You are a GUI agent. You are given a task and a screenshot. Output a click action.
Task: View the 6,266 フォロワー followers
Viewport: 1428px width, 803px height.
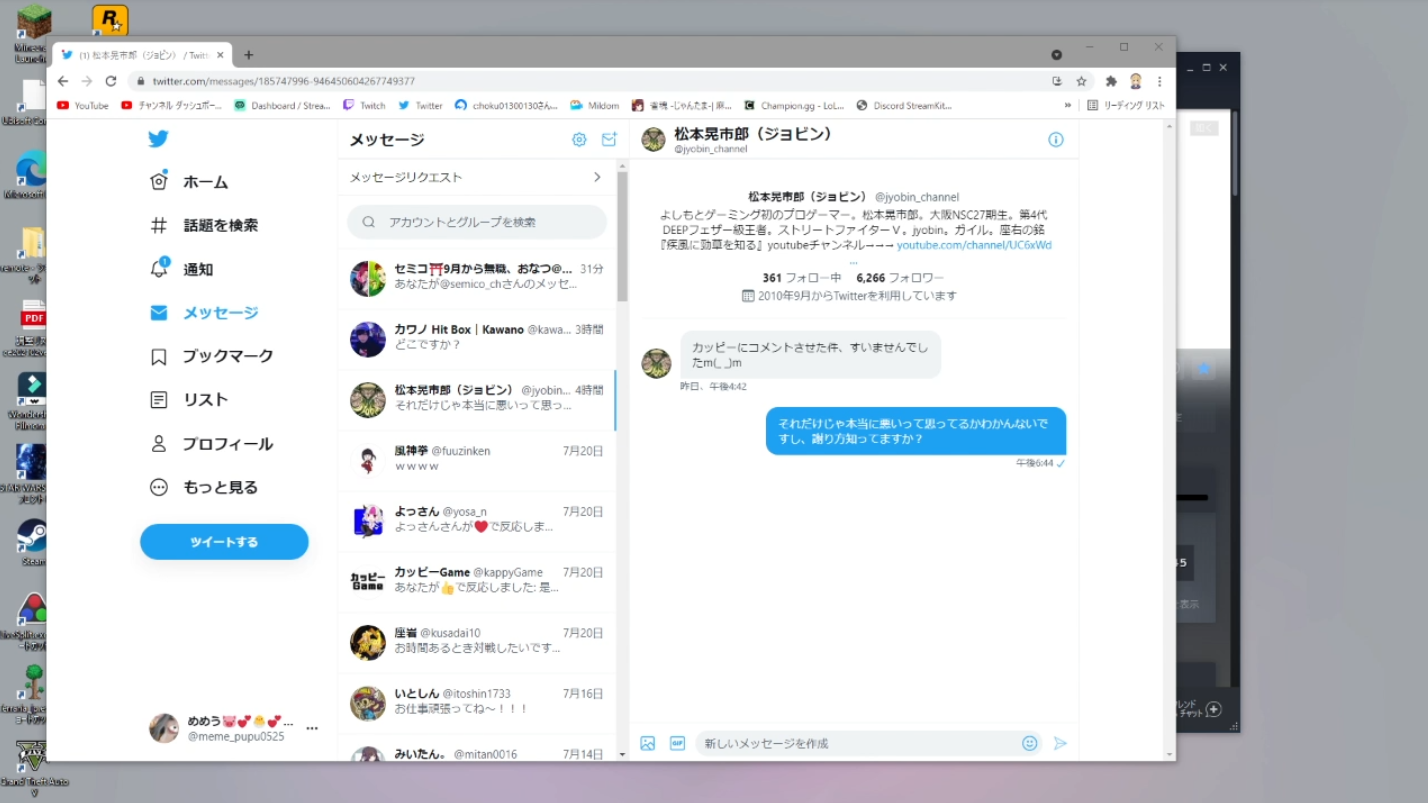[900, 278]
